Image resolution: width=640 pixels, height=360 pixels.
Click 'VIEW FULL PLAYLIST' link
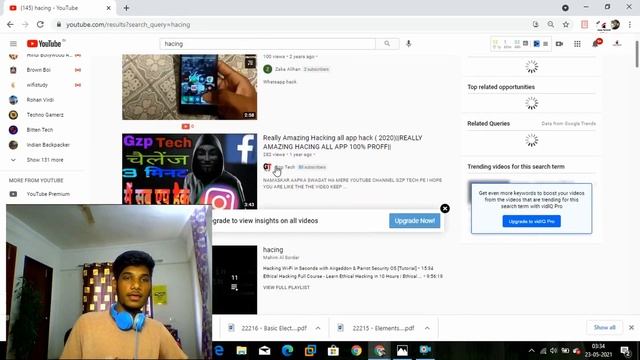click(286, 287)
